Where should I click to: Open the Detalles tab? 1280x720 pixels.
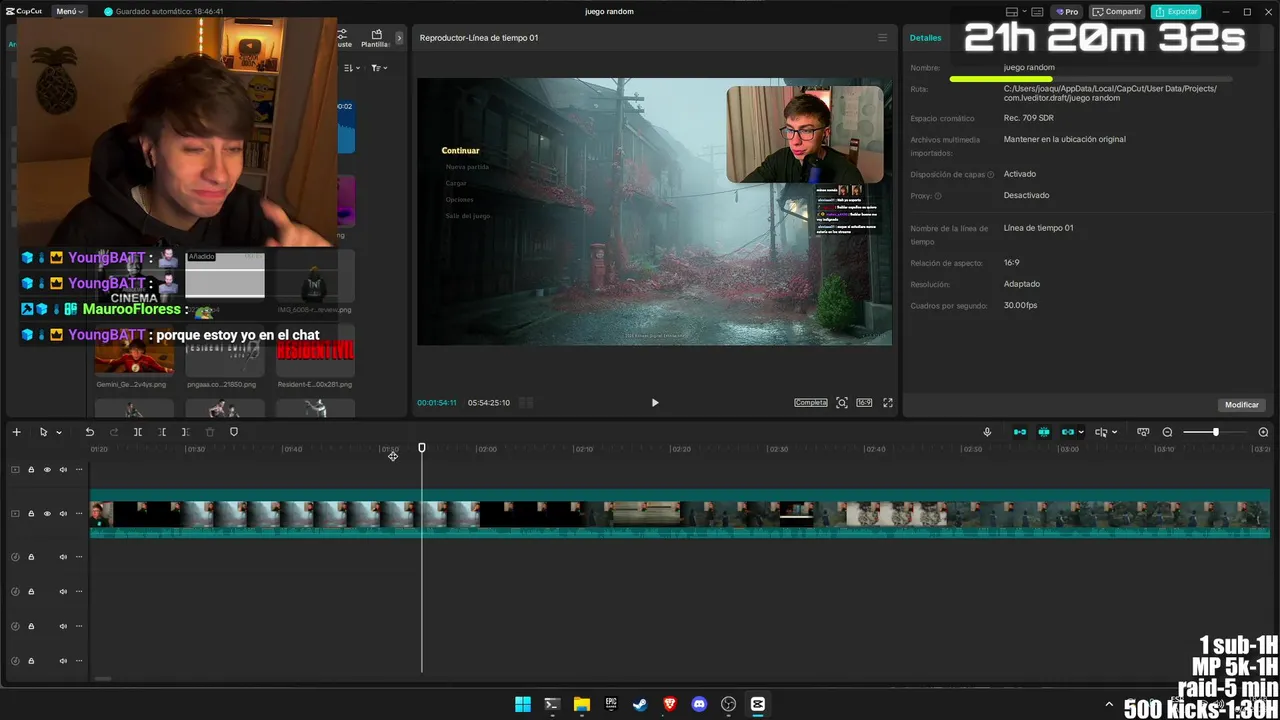925,38
